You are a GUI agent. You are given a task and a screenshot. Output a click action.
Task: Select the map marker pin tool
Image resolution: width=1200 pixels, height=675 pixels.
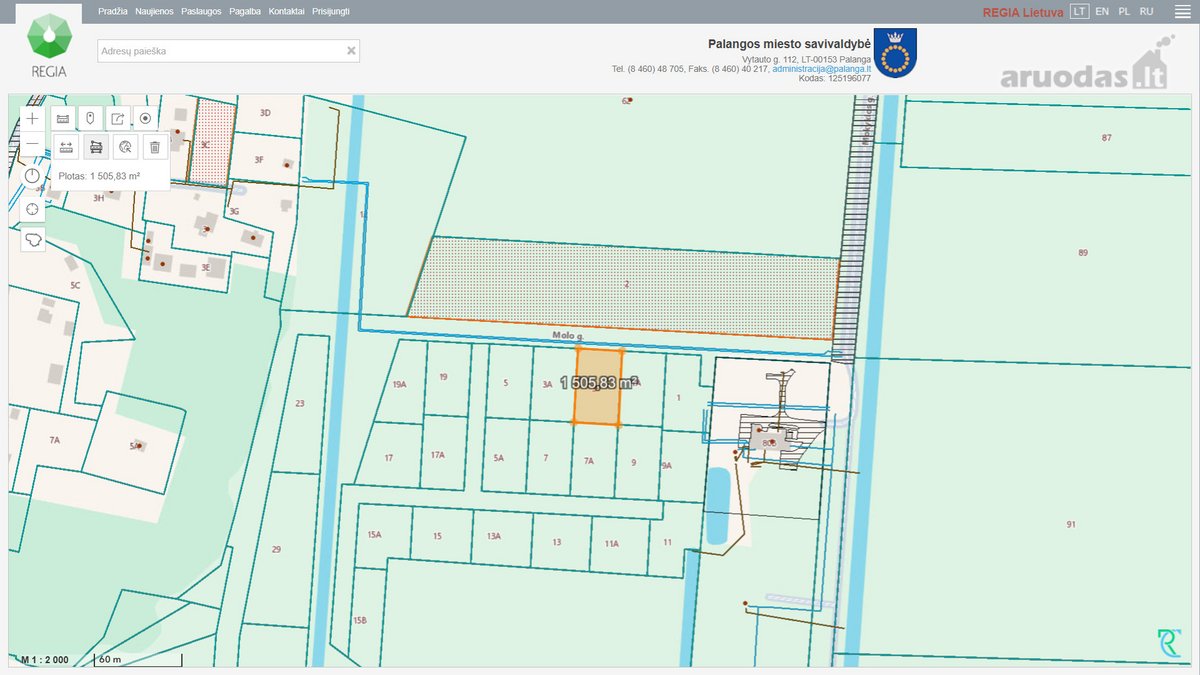point(90,118)
